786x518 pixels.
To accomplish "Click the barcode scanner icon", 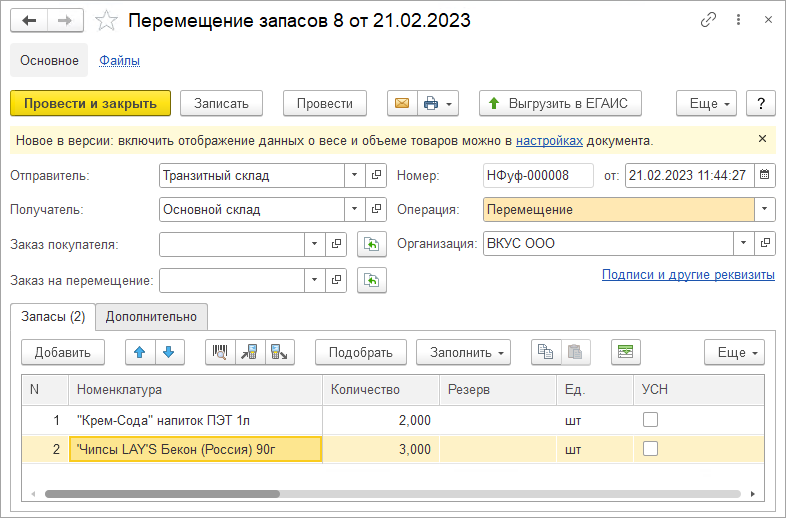I will coord(220,352).
